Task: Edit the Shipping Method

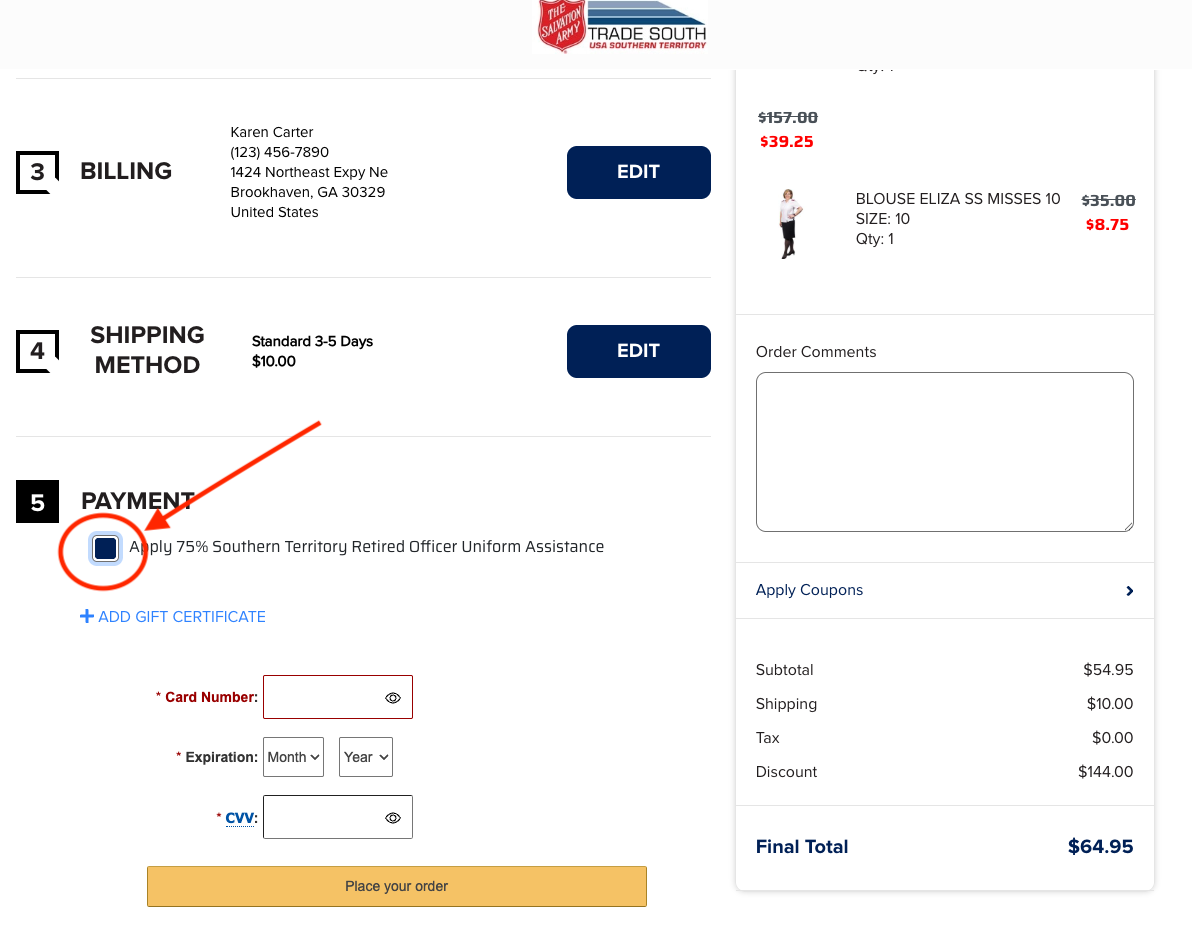Action: click(x=639, y=351)
